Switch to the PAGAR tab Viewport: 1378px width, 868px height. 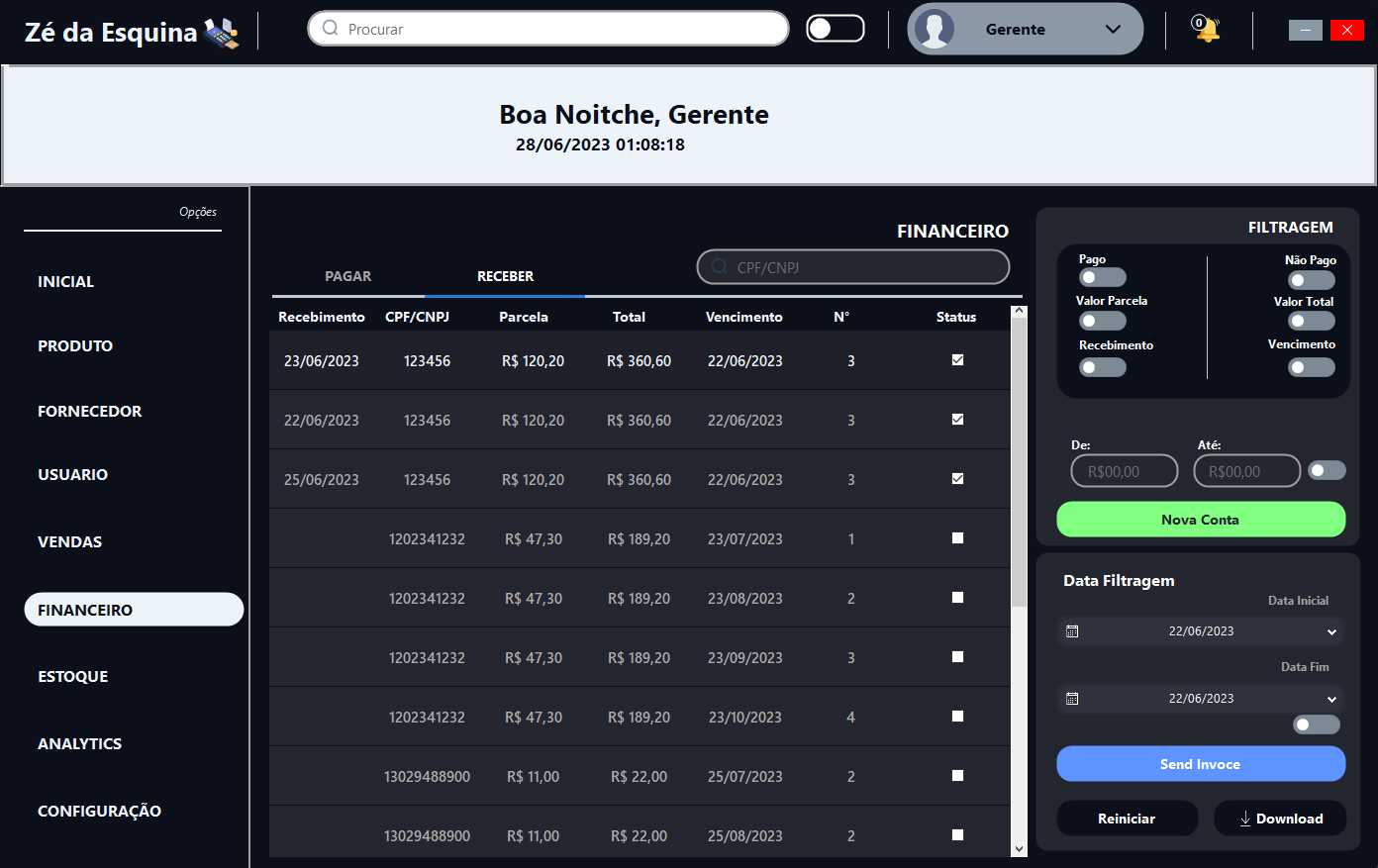click(348, 276)
